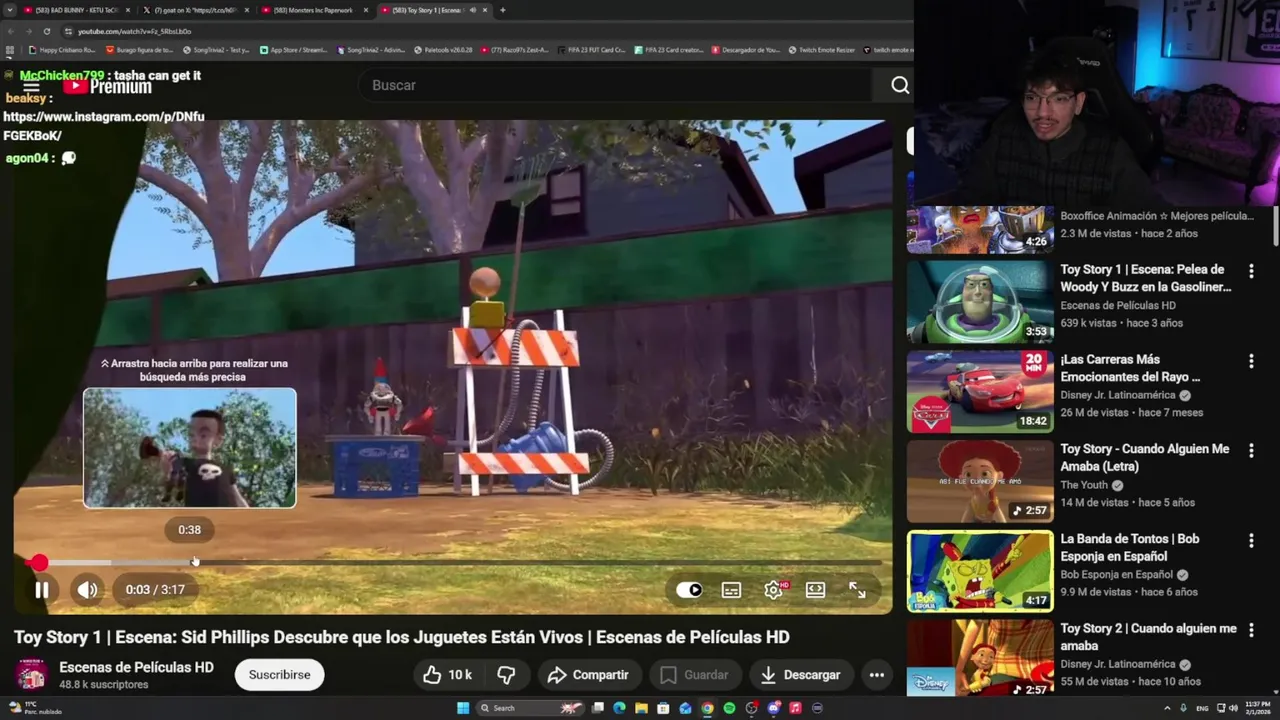Toggle the autoplay switch in player controls

click(x=689, y=590)
